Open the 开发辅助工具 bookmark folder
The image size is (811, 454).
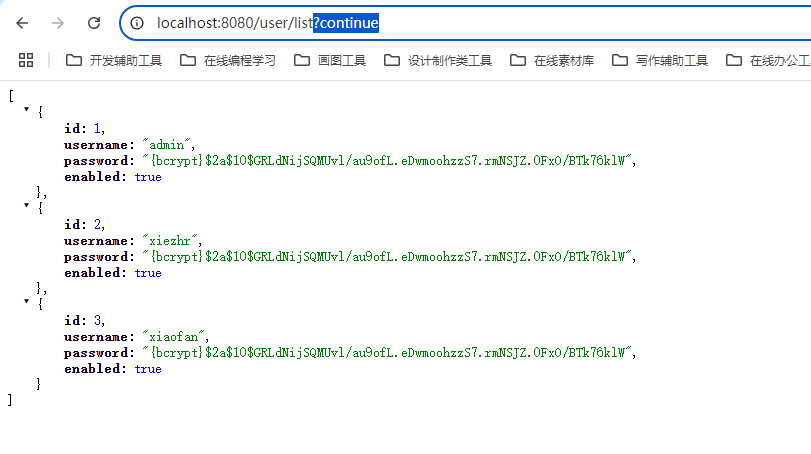tap(114, 60)
